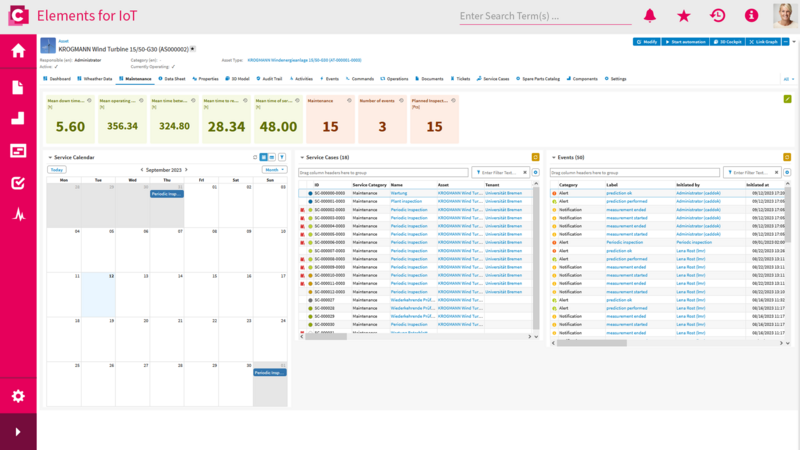Go to home in the sidebar
The height and width of the screenshot is (450, 800).
[x=18, y=51]
